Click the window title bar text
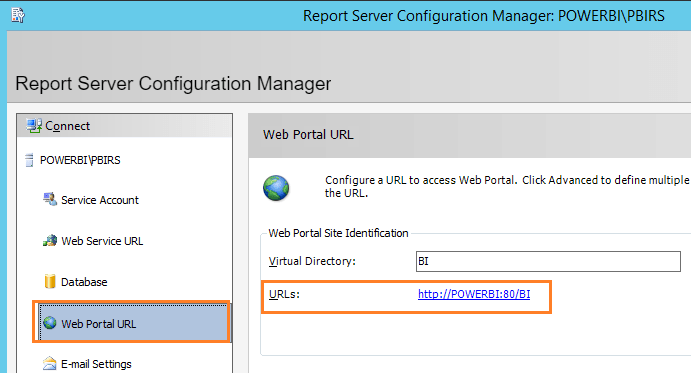 484,16
